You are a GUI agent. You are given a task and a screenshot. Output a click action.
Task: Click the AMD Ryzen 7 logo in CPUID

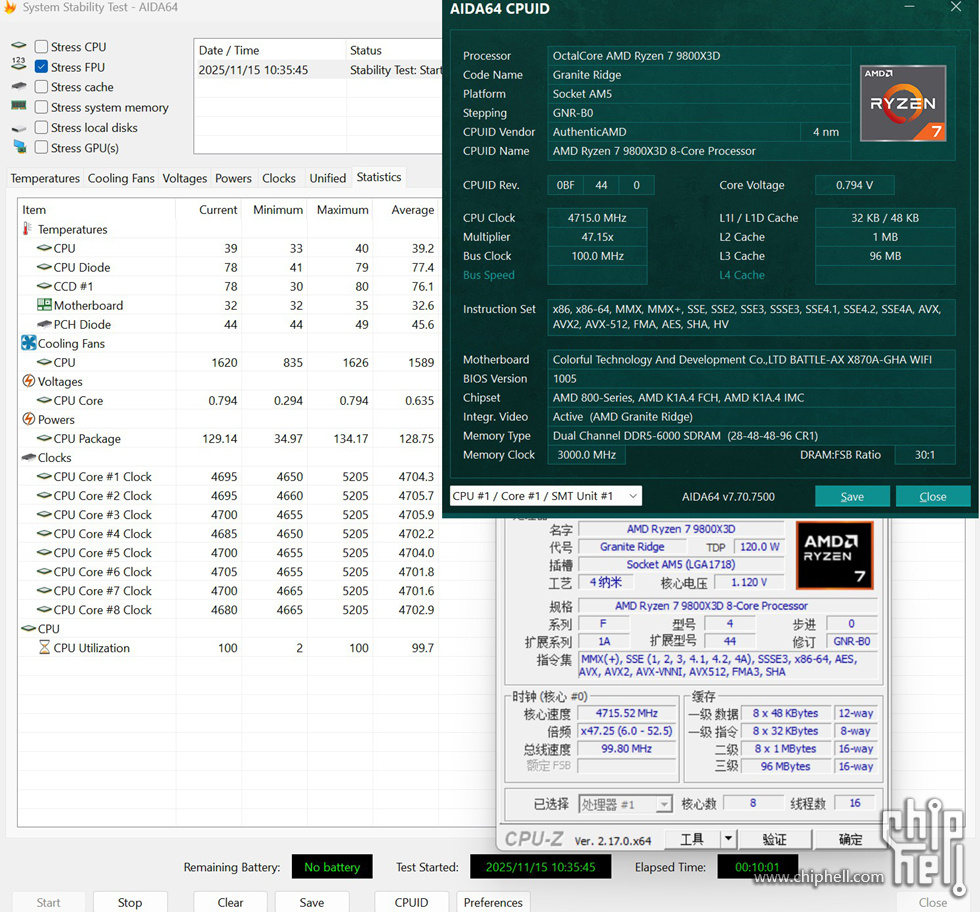pos(903,103)
